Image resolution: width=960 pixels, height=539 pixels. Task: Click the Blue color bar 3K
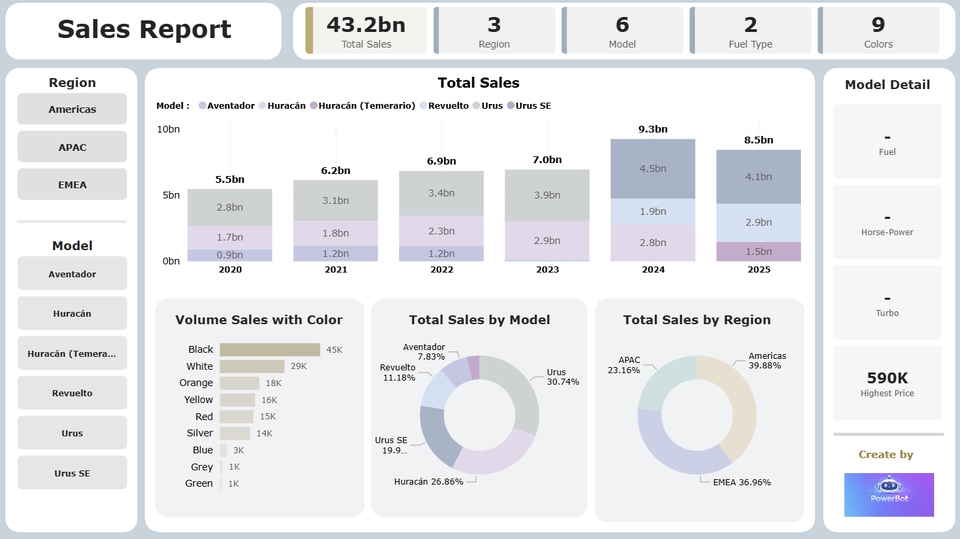[223, 450]
